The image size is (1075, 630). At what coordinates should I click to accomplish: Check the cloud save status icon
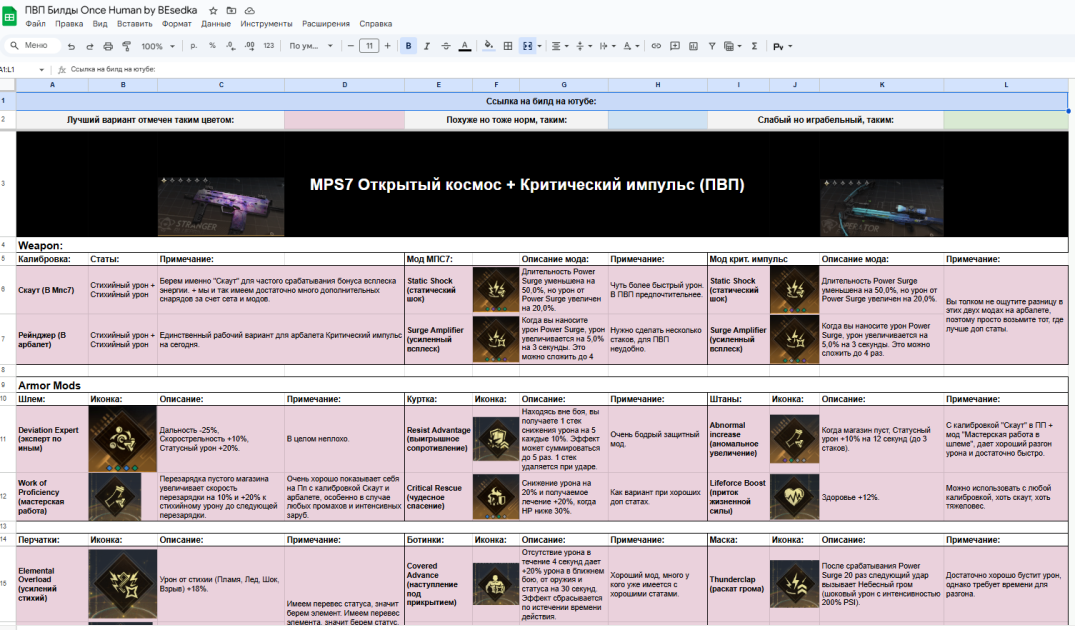(250, 11)
